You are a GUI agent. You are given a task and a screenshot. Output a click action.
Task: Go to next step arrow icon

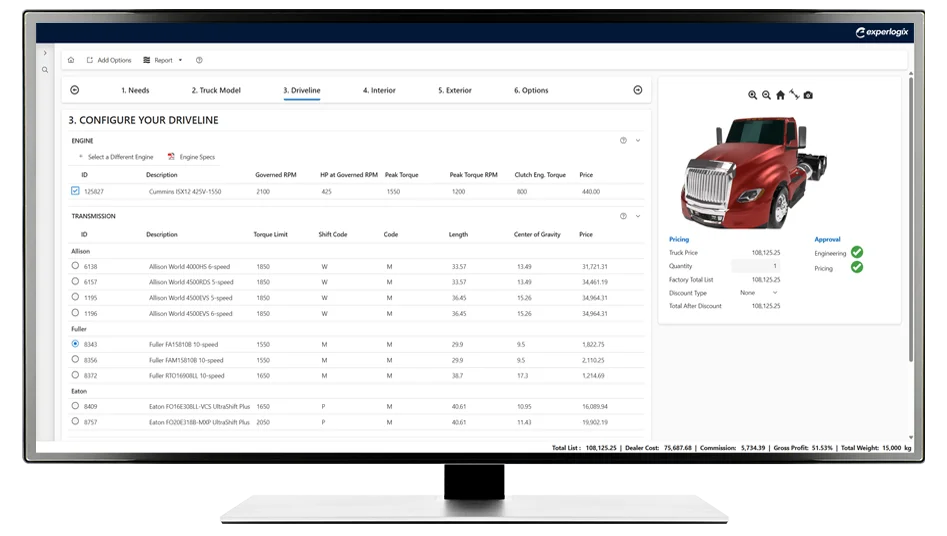[x=638, y=90]
